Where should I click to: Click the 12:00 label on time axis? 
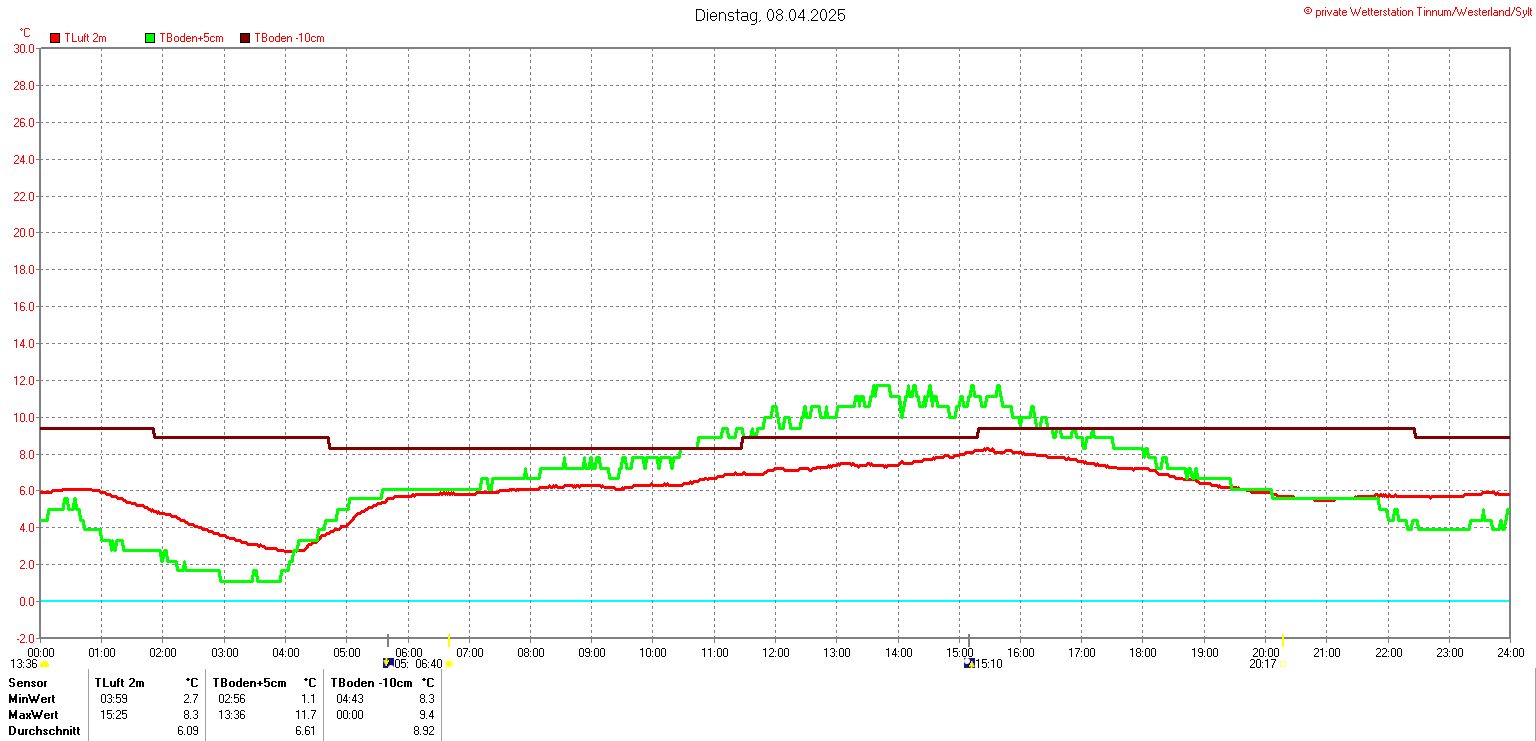776,653
